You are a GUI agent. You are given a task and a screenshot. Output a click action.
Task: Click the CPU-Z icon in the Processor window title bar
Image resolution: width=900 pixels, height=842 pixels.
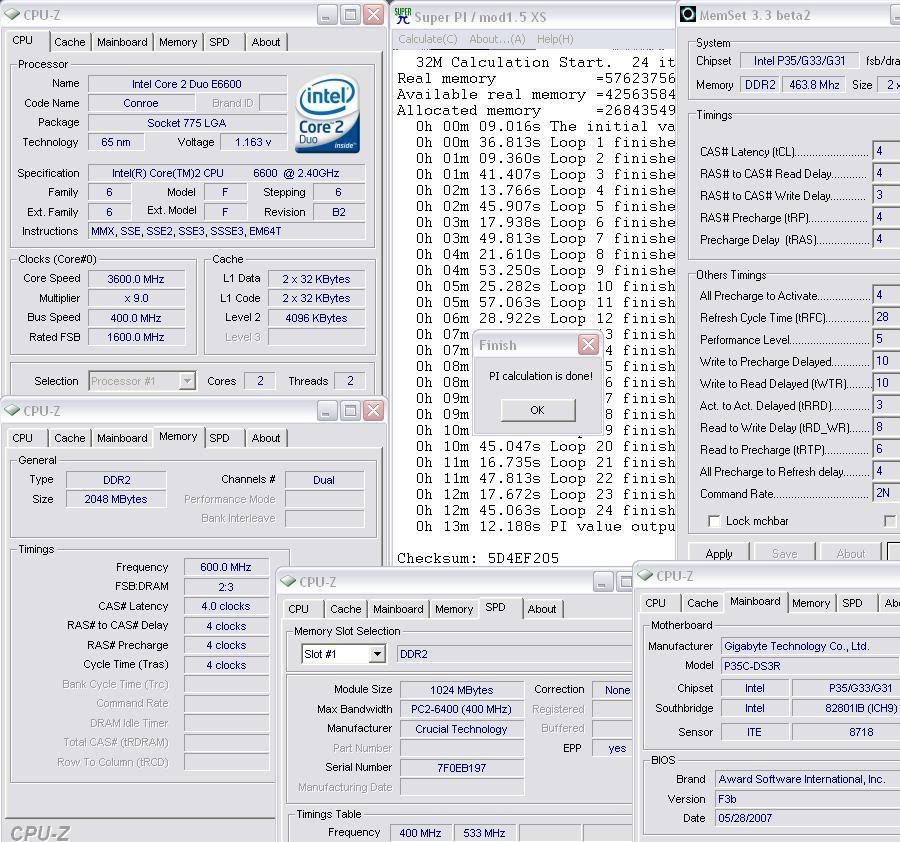coord(11,14)
